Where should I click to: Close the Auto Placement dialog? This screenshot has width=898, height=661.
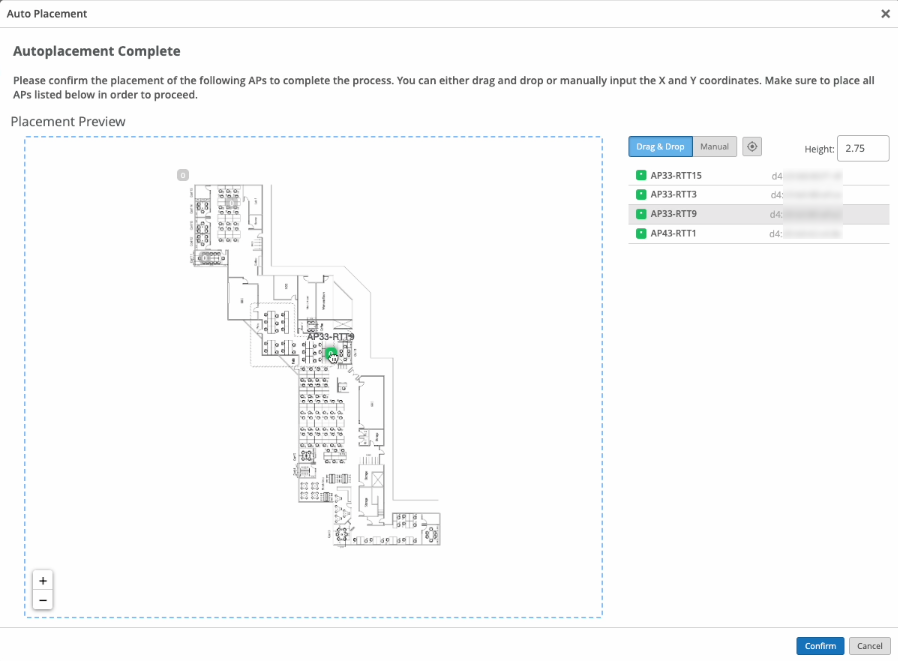pos(885,14)
